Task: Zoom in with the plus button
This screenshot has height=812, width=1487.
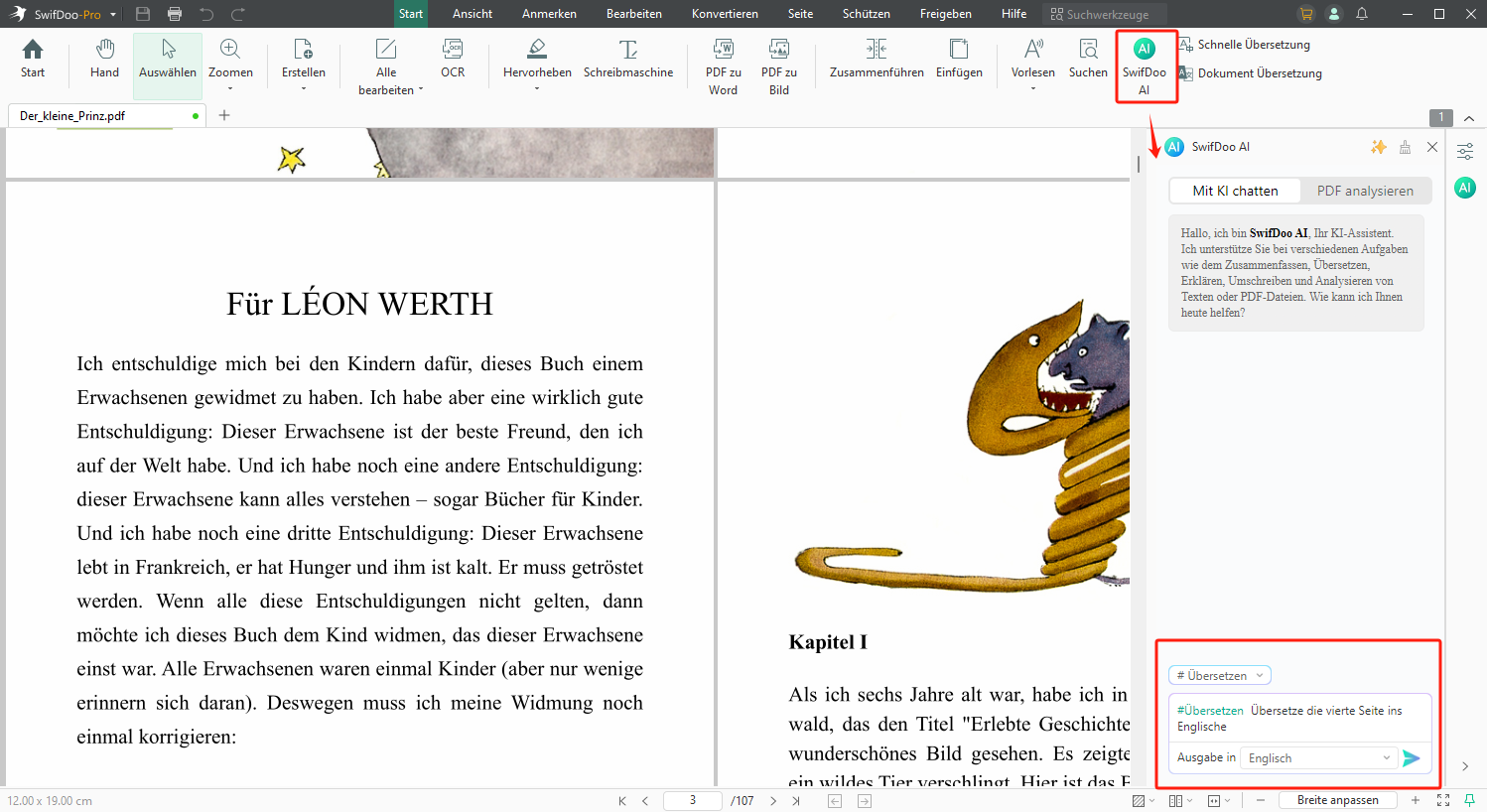Action: (x=1416, y=801)
